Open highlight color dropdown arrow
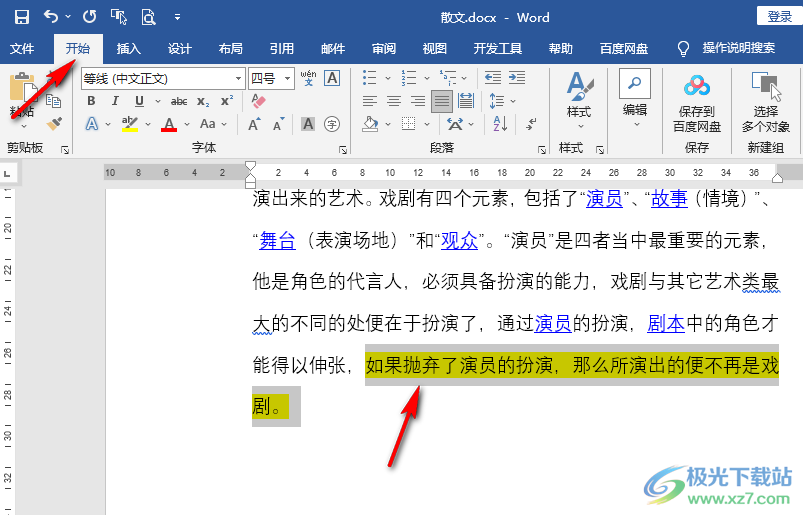The height and width of the screenshot is (515, 803). pos(147,124)
